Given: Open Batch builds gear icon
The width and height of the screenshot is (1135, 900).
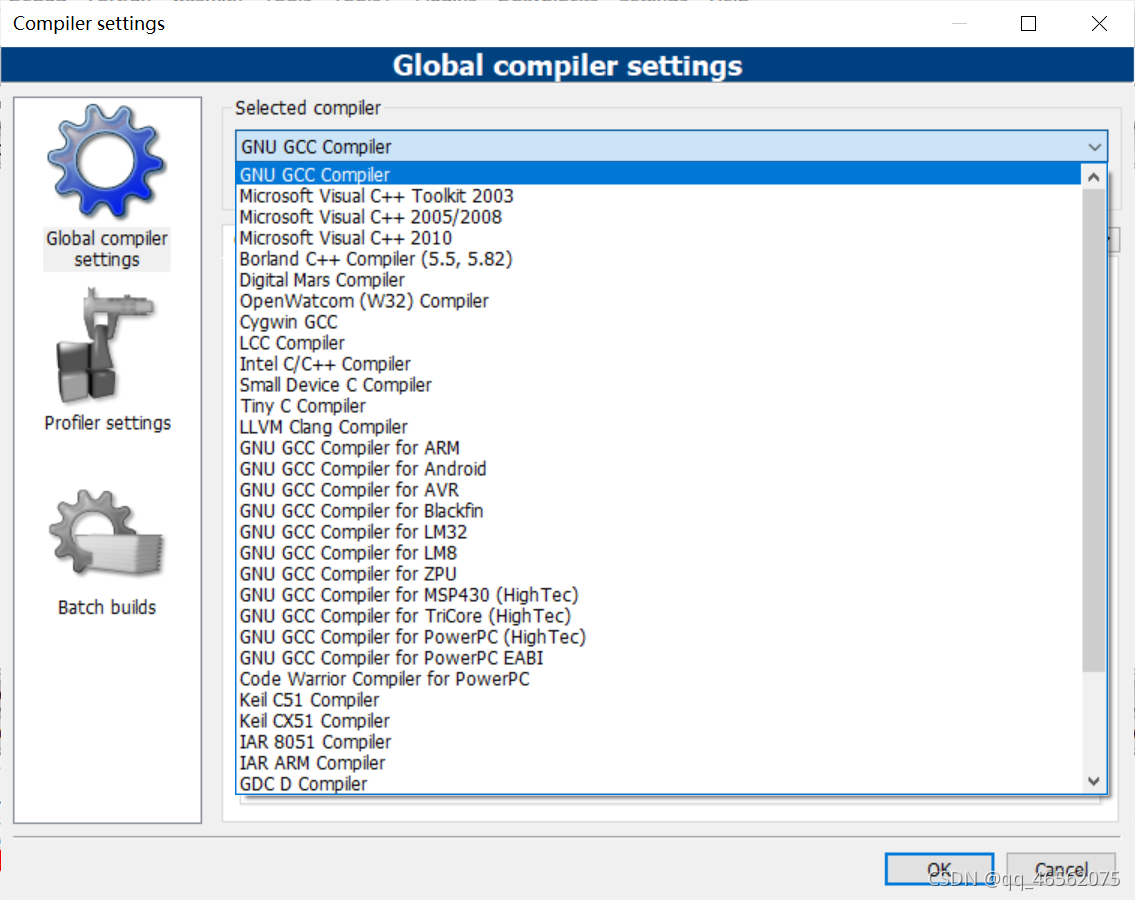Looking at the screenshot, I should (106, 533).
